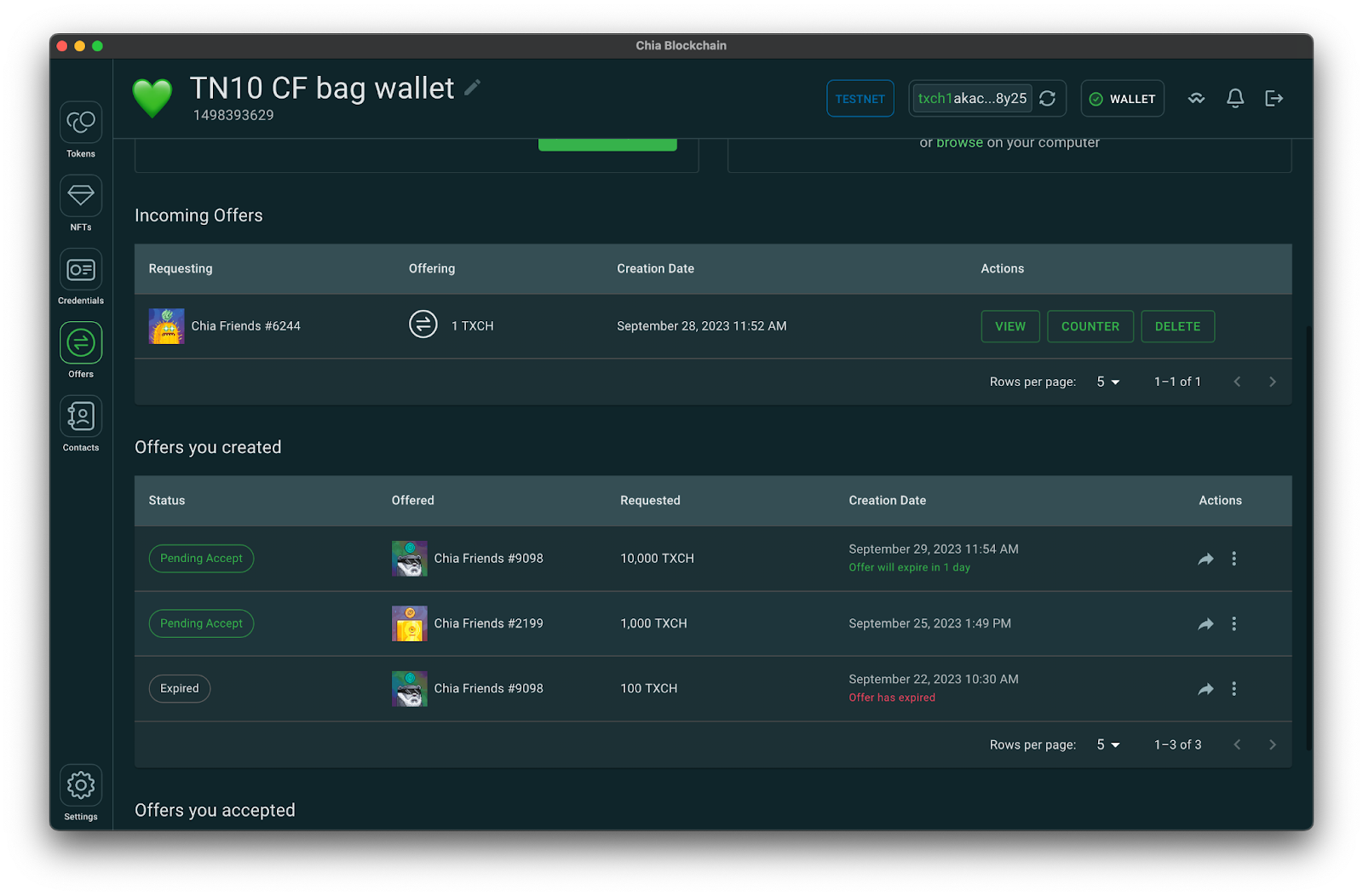Share the expired 100 TXCH offer
1363x896 pixels.
pos(1205,689)
